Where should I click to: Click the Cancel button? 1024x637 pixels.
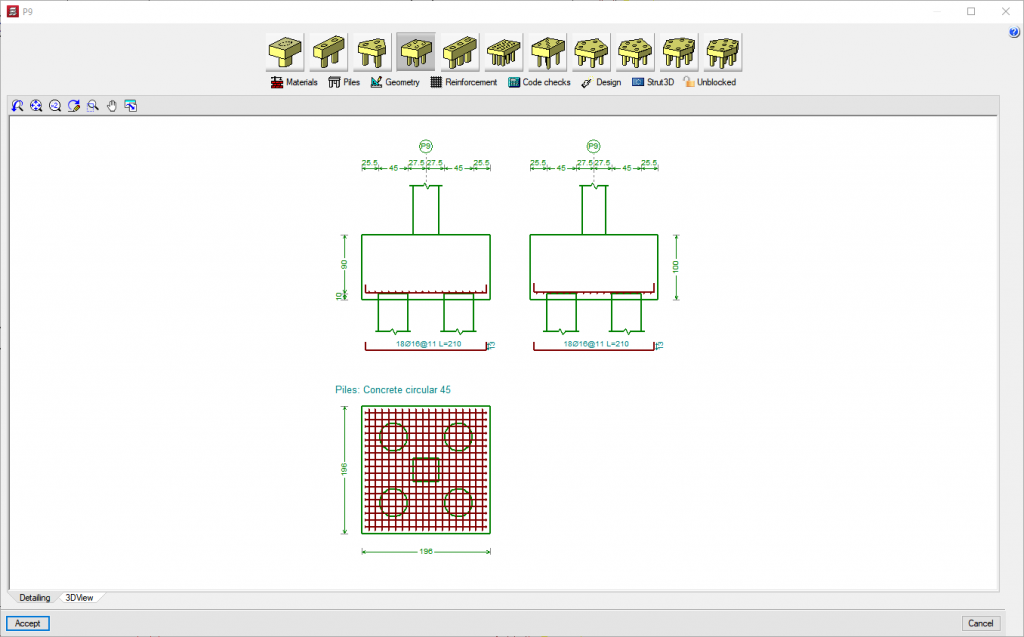click(x=980, y=623)
